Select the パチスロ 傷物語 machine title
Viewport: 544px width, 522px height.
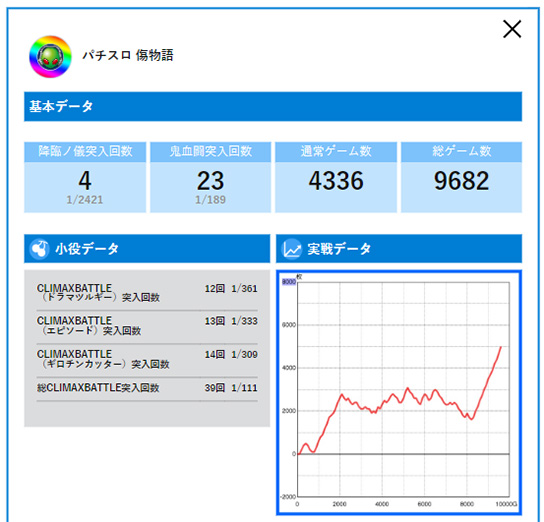(x=128, y=55)
